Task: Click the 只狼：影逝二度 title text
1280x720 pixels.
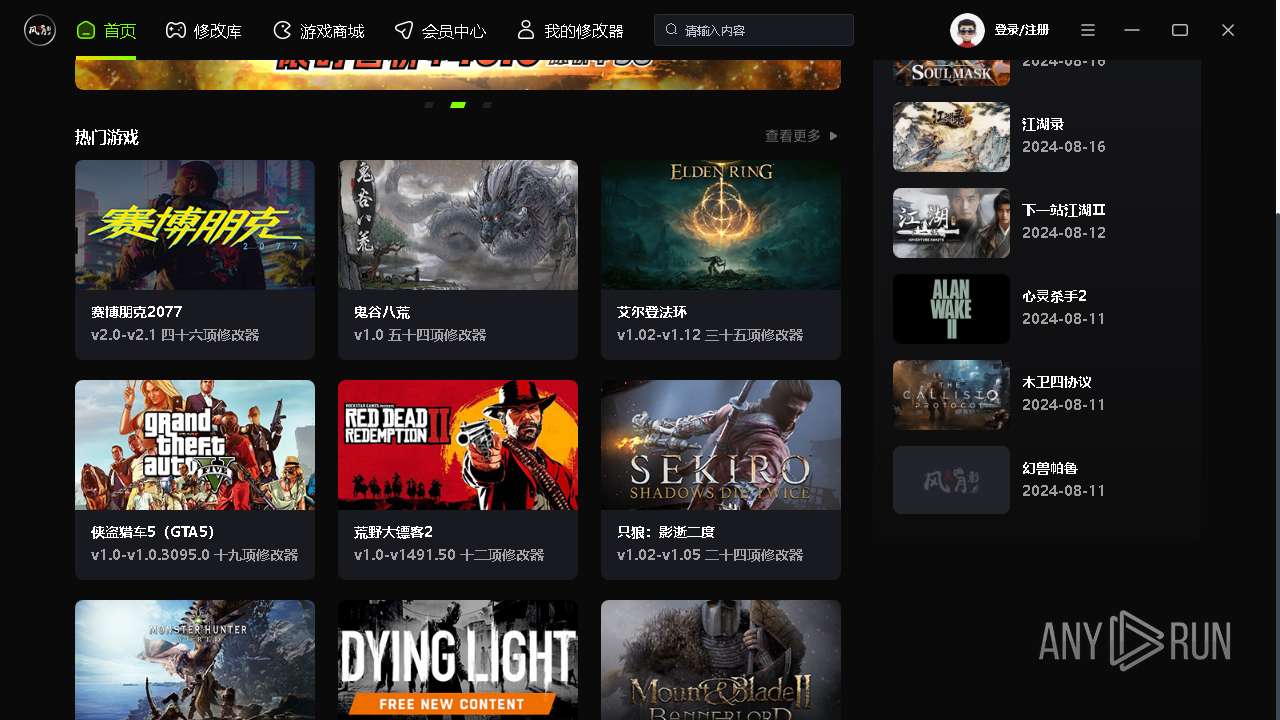Action: click(666, 532)
